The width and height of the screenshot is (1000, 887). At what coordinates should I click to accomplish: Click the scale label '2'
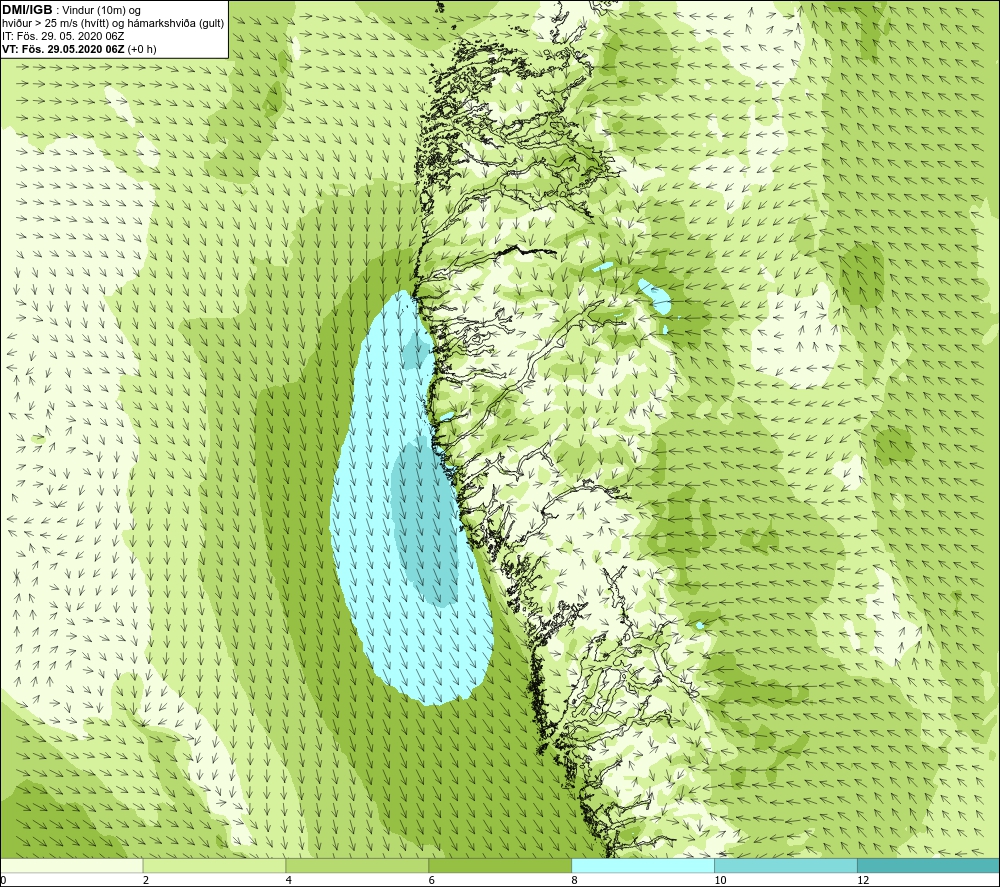tap(146, 880)
